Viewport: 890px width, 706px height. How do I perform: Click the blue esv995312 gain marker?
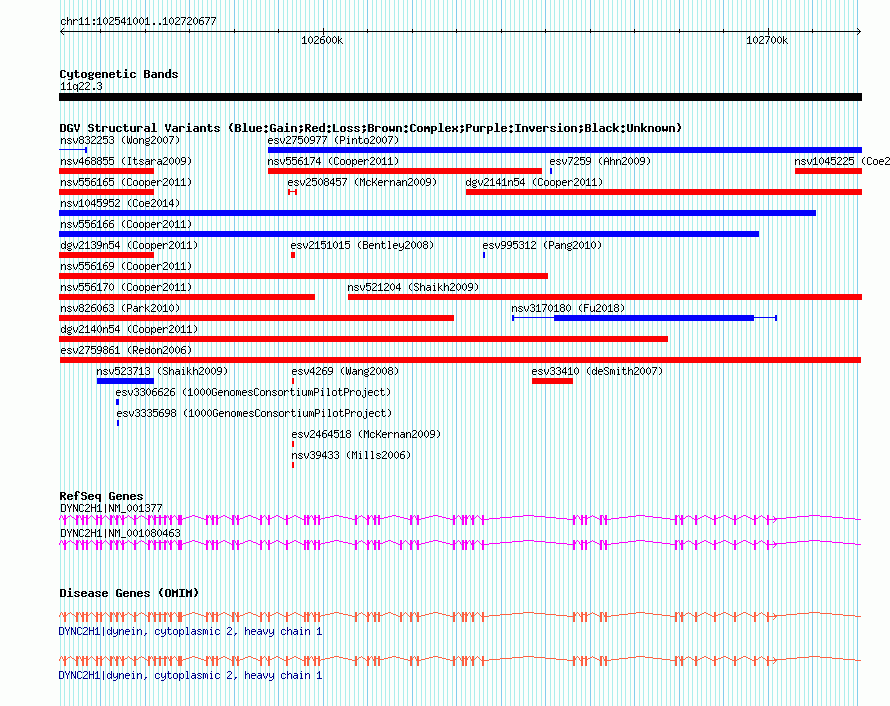click(x=484, y=255)
